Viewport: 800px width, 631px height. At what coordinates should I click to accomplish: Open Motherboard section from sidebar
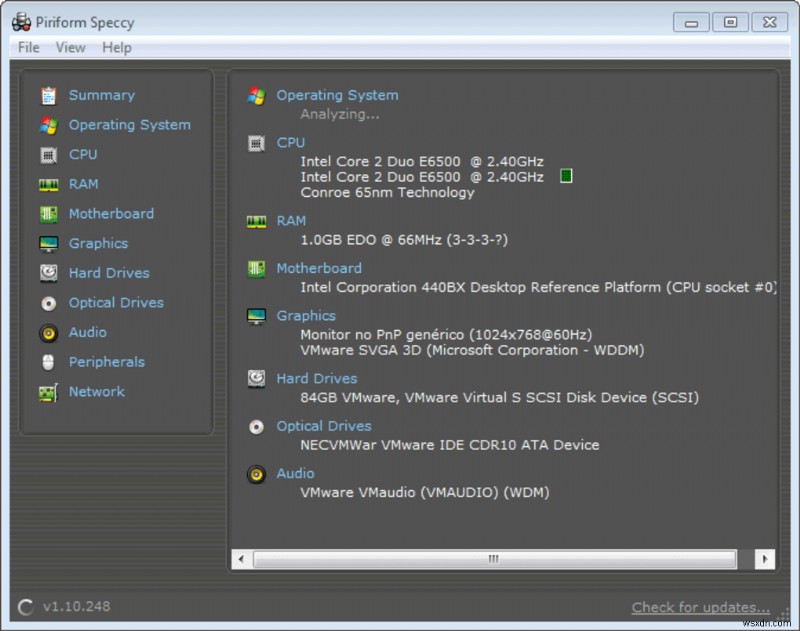111,214
